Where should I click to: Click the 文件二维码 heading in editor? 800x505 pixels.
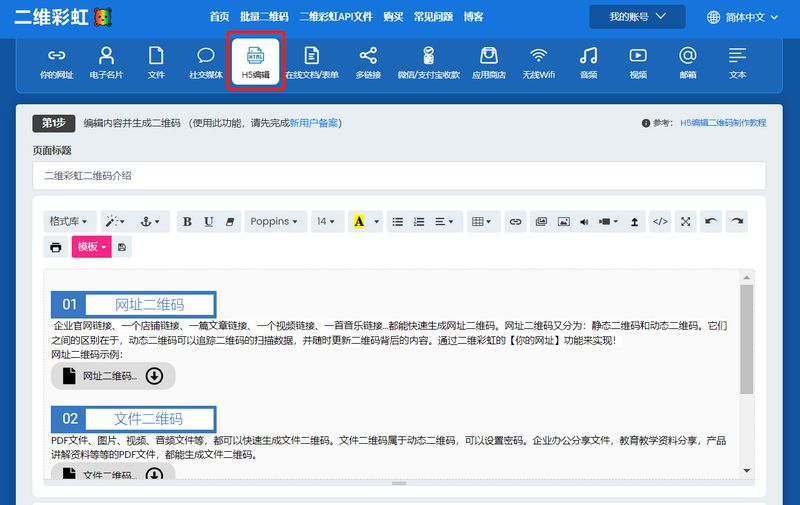click(148, 419)
